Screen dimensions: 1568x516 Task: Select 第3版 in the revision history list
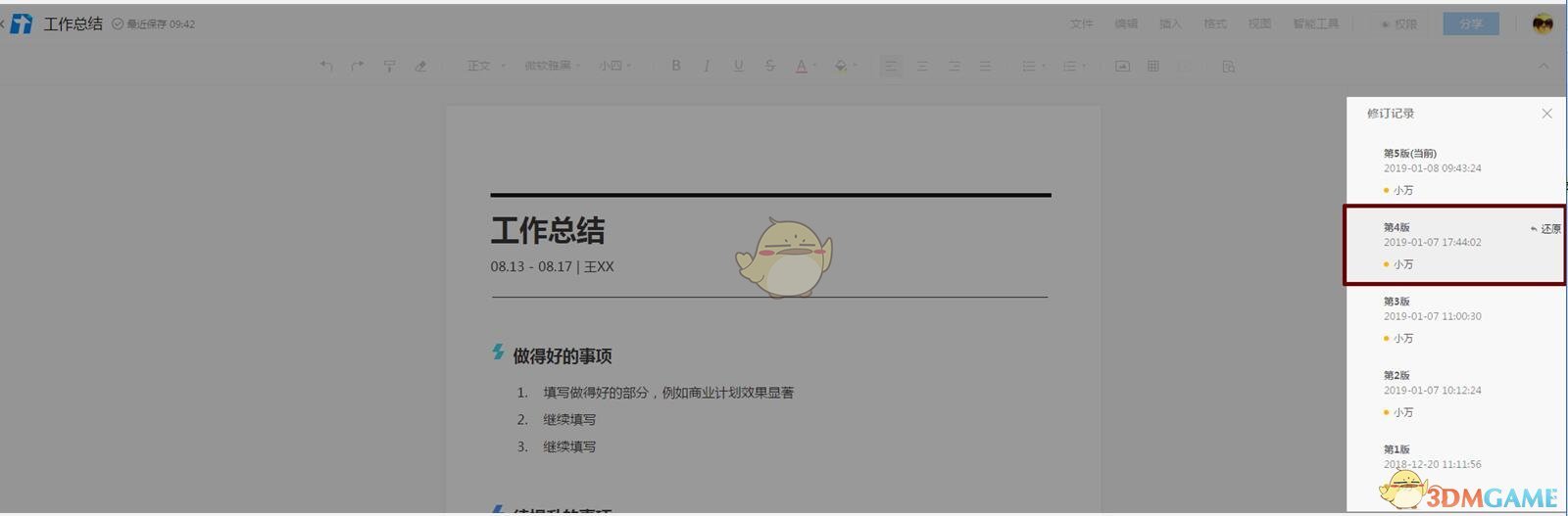point(1432,318)
